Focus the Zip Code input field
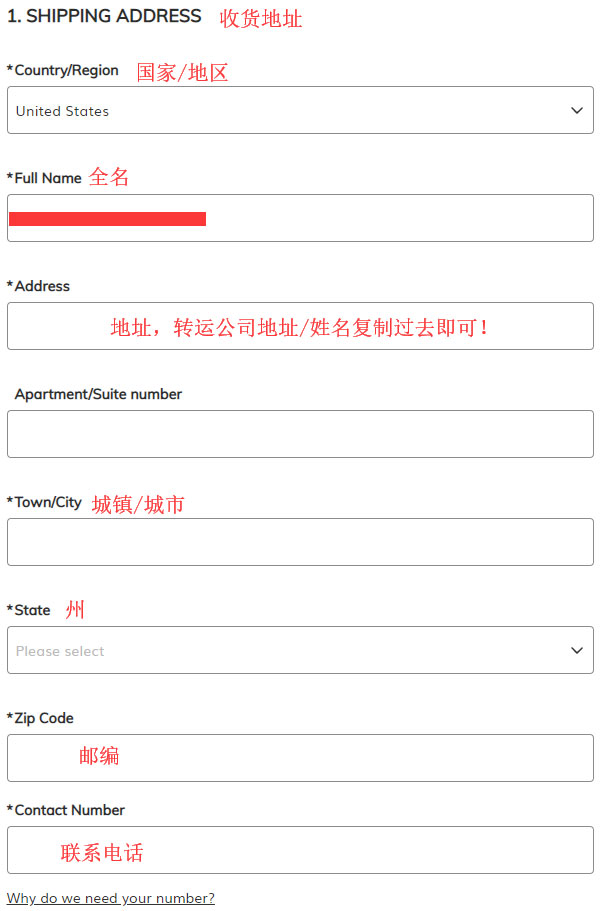Viewport: 602px width, 911px height. point(300,759)
